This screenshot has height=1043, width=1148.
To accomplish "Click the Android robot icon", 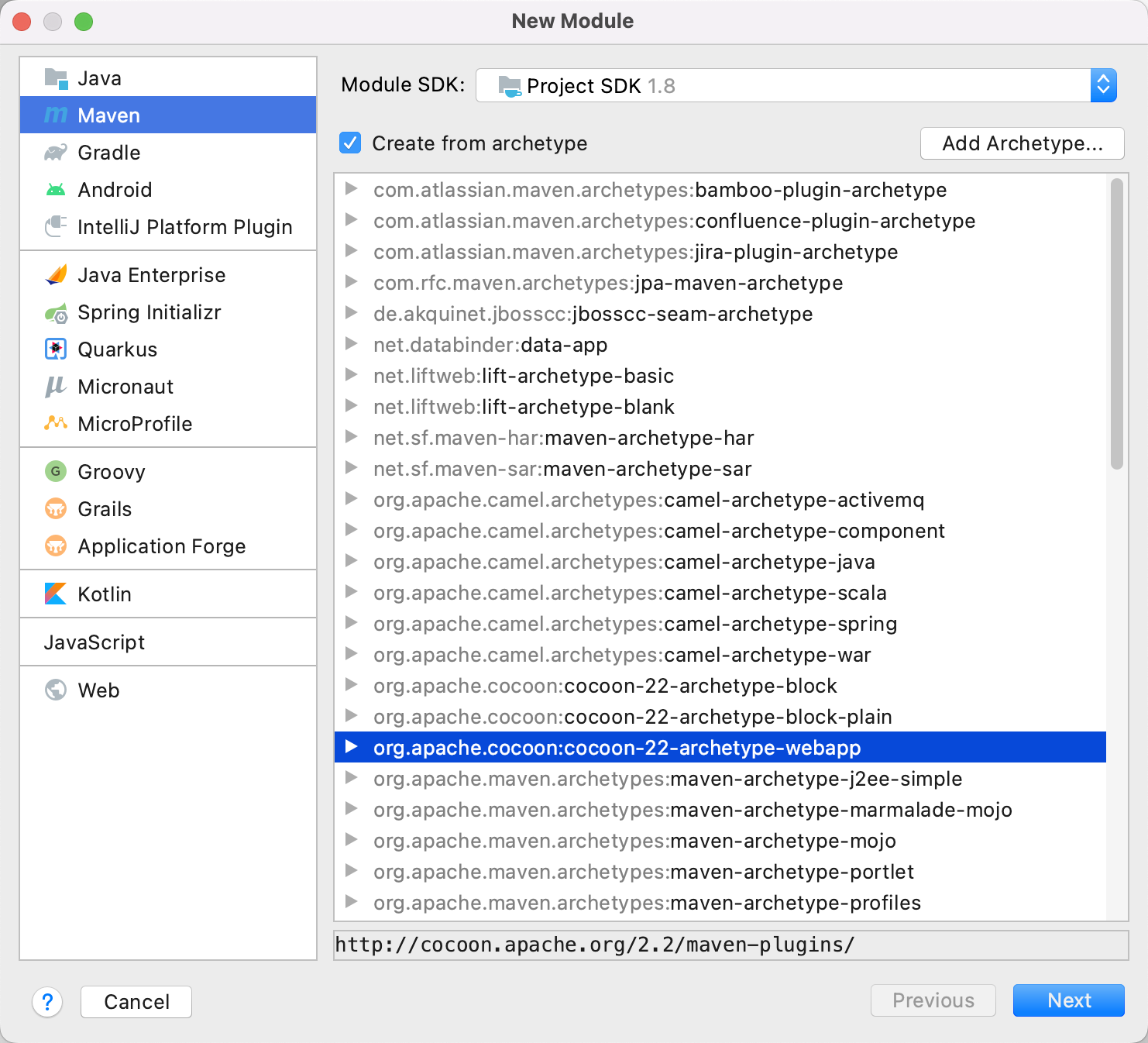I will 56,190.
